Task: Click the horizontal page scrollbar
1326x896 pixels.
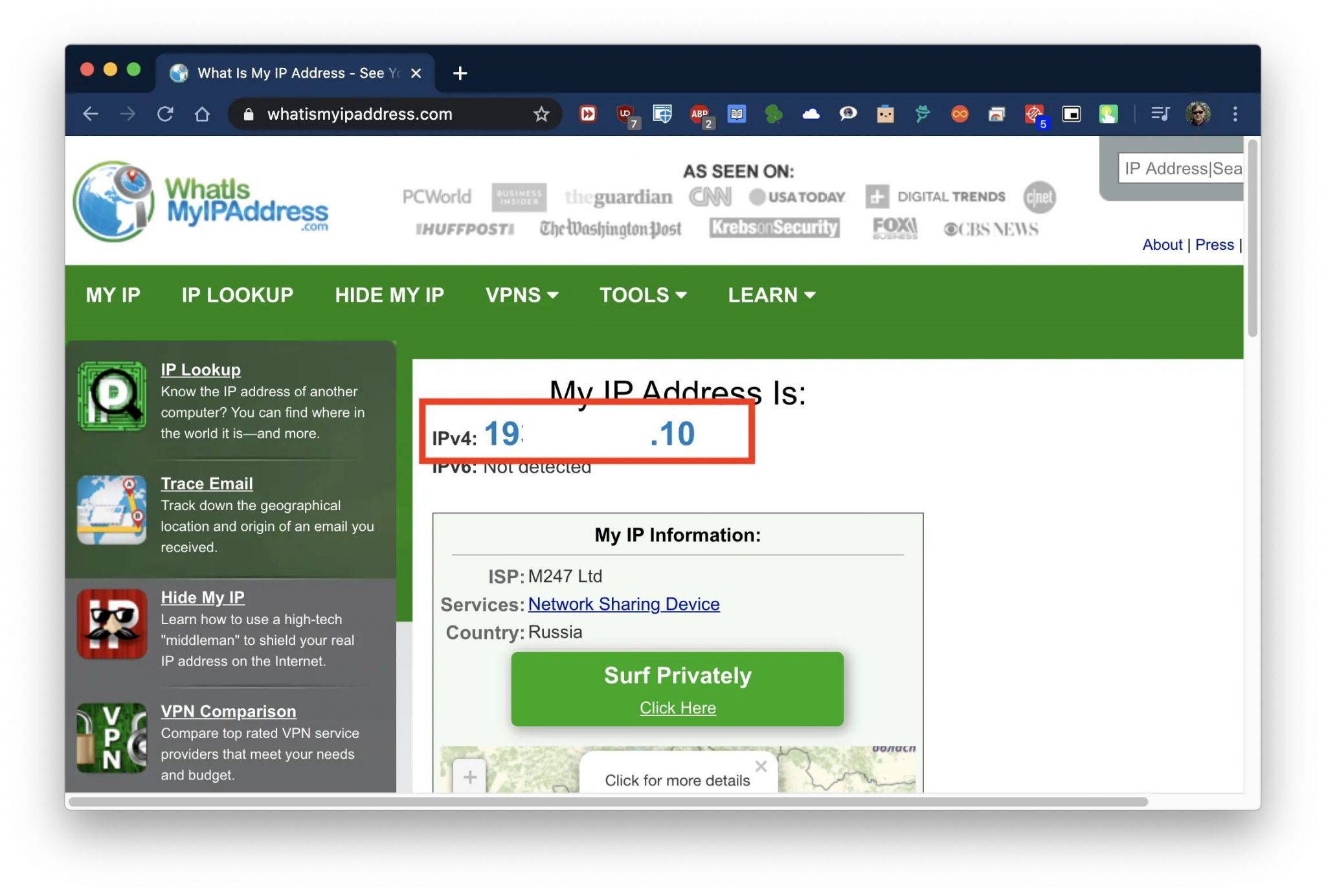Action: 609,801
